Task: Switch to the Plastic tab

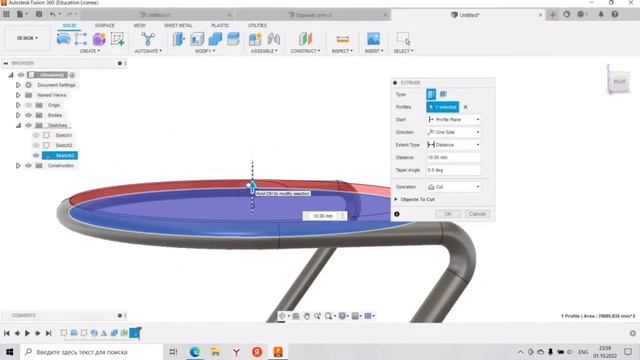Action: point(220,25)
